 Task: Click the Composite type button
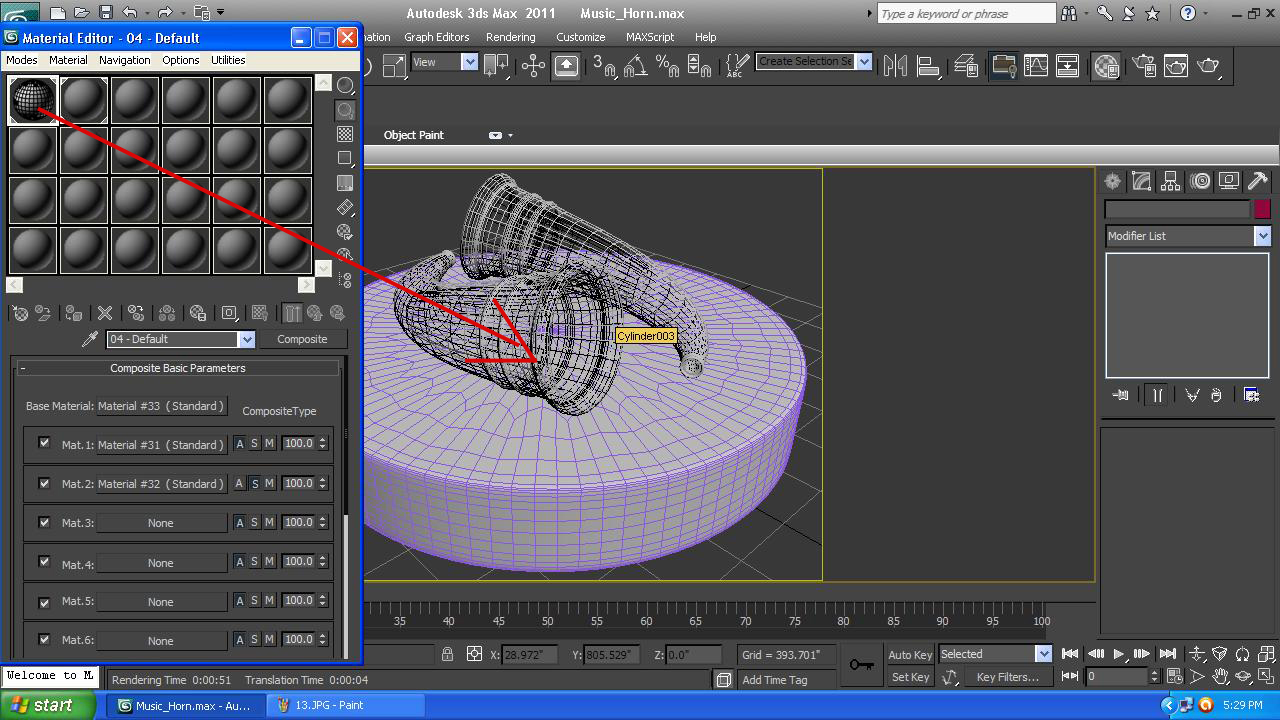(302, 339)
